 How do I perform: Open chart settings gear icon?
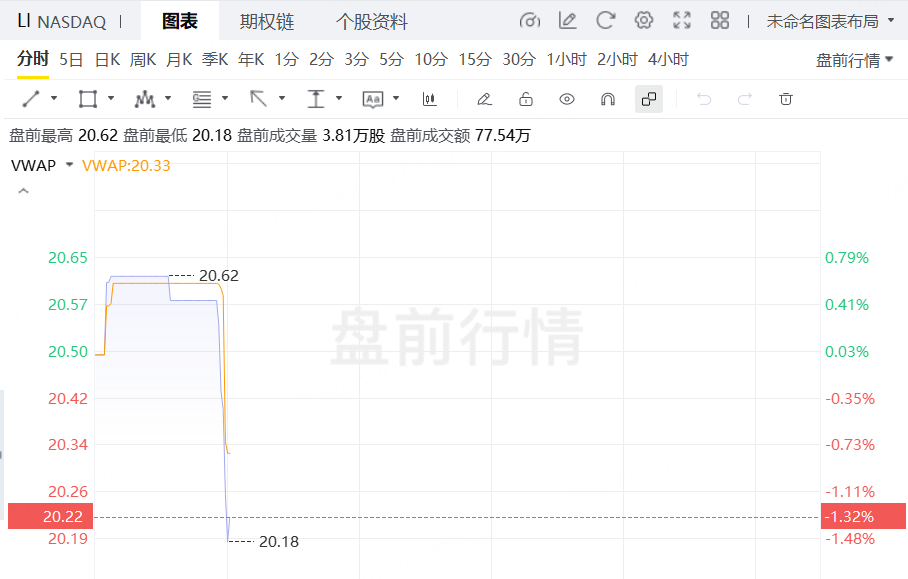click(x=644, y=21)
